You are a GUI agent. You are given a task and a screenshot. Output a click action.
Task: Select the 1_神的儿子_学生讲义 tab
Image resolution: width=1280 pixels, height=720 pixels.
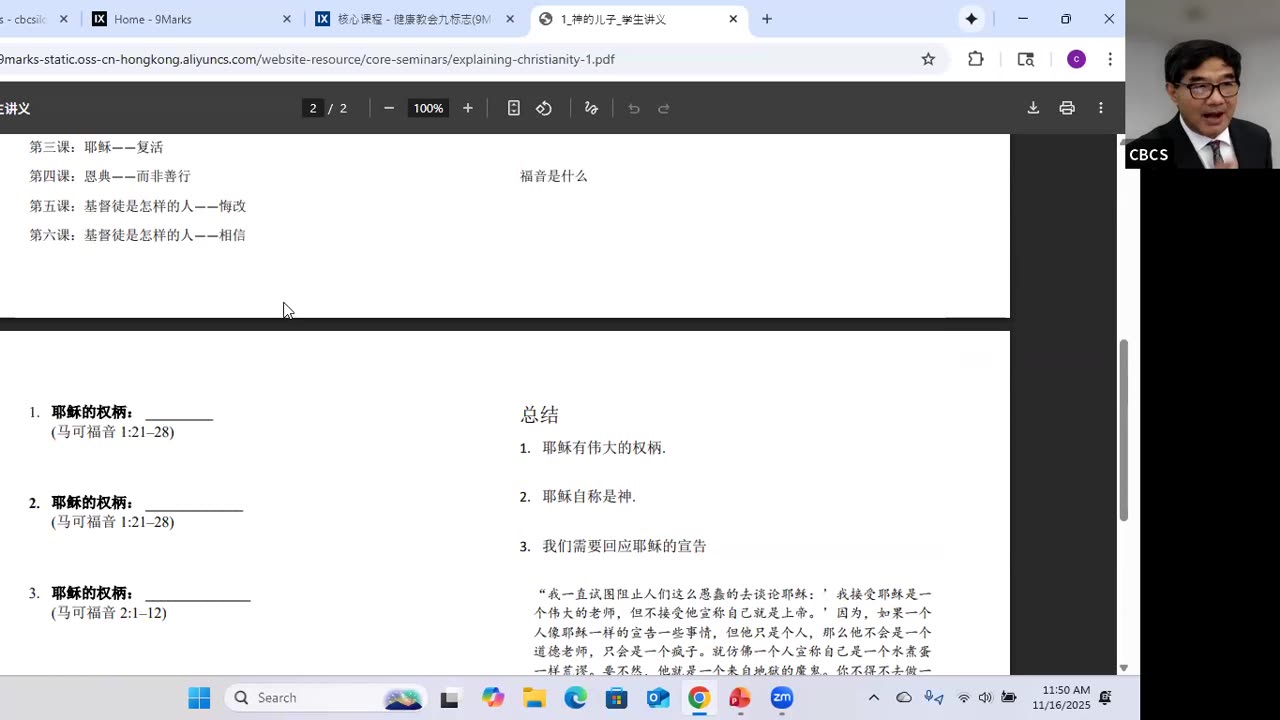[x=638, y=19]
